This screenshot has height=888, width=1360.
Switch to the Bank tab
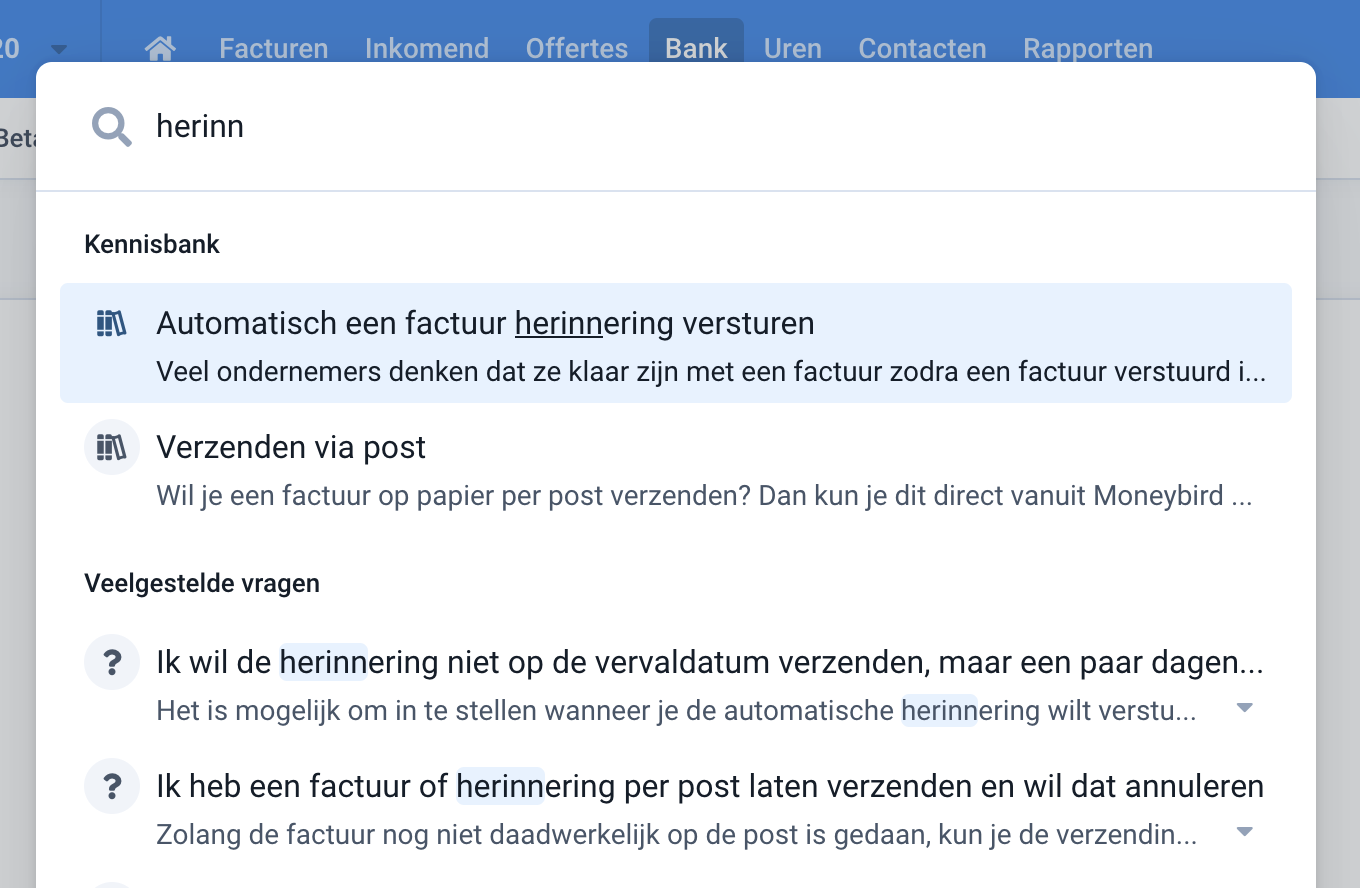pos(696,47)
